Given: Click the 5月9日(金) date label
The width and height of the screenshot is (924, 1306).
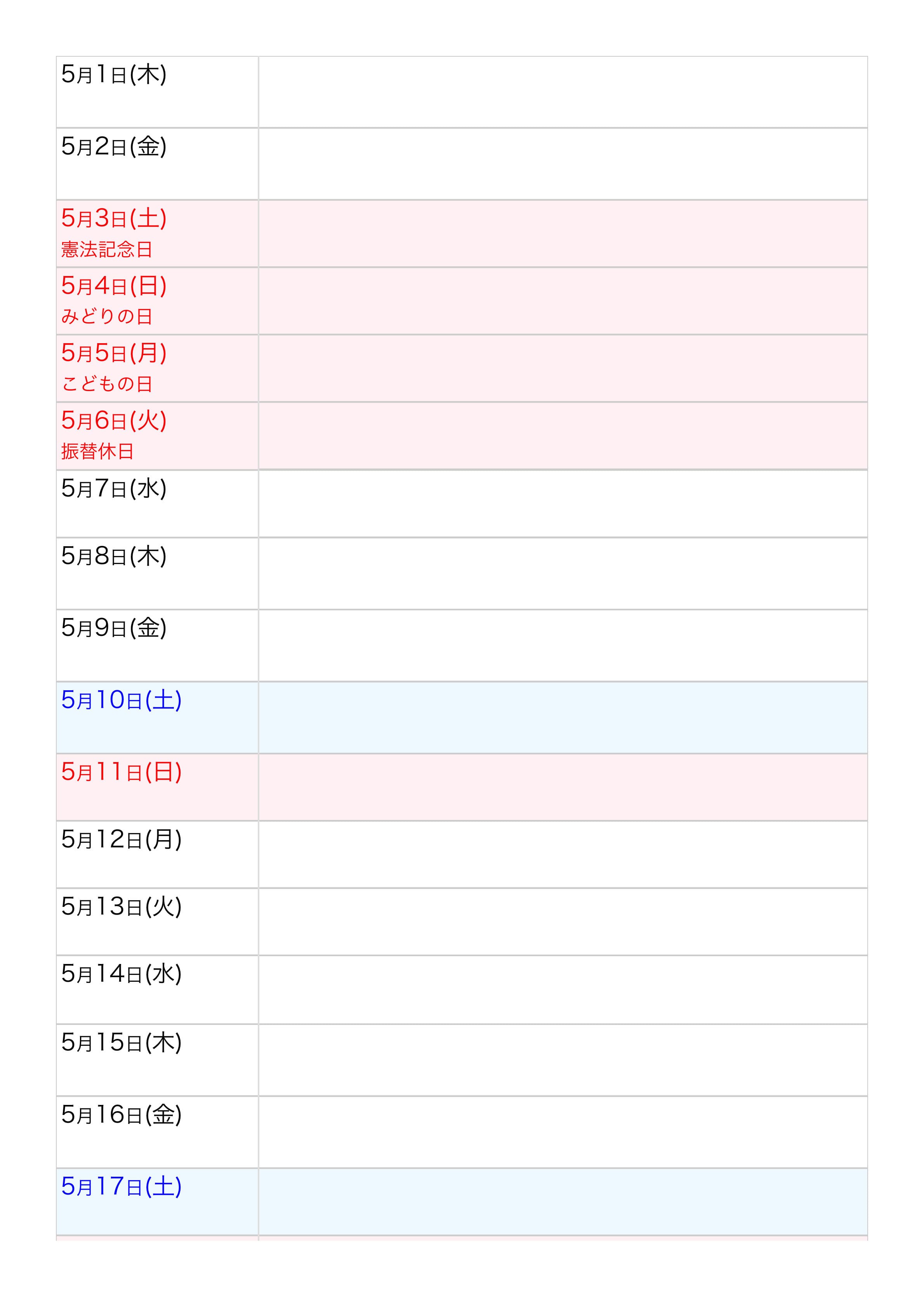Looking at the screenshot, I should click(x=114, y=628).
